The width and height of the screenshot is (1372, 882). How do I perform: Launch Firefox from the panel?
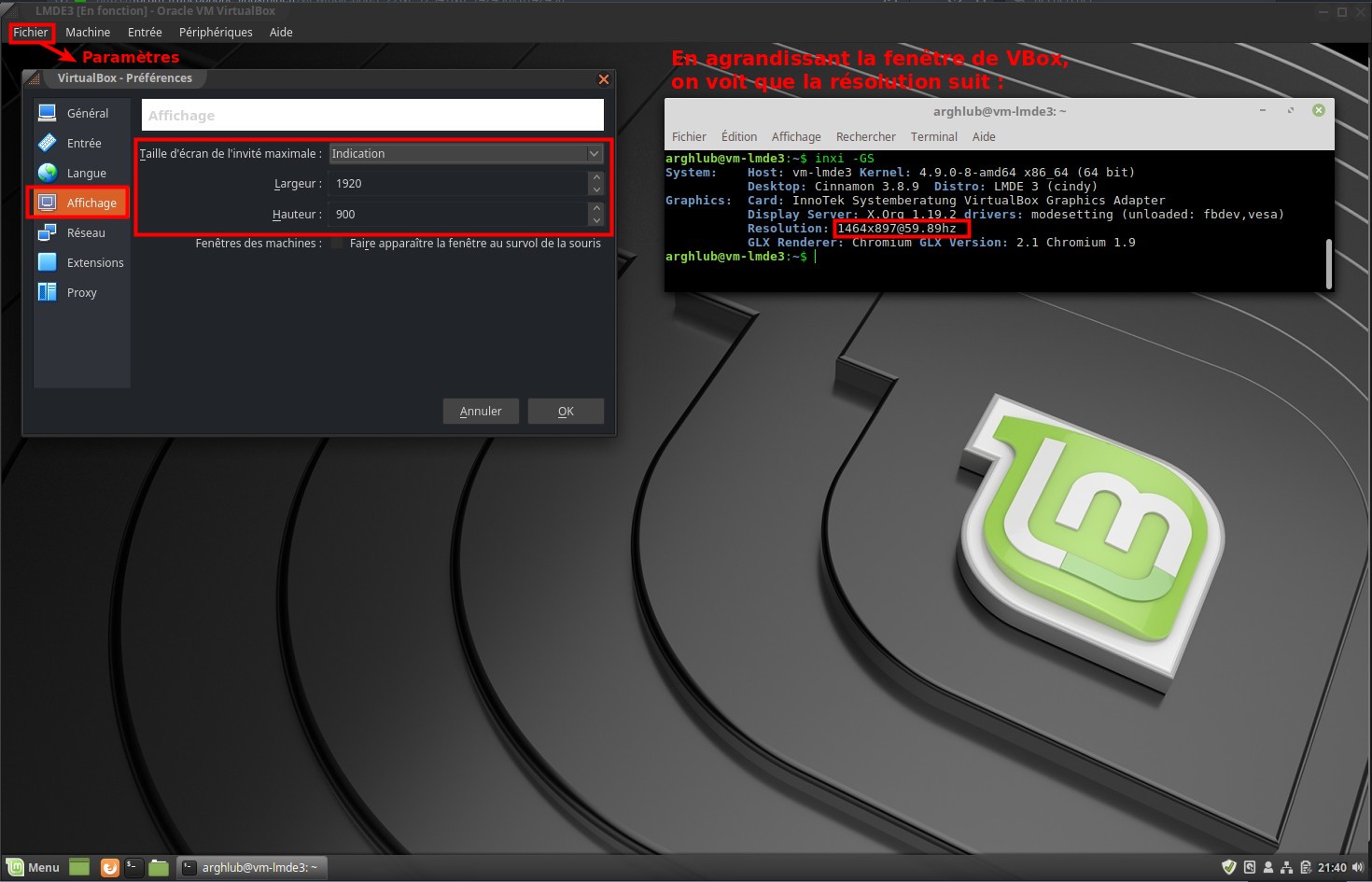(x=109, y=868)
